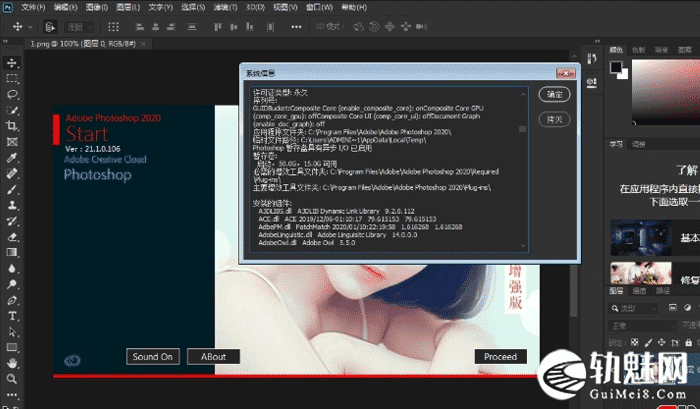Open the 图像(I) menu
Image resolution: width=700 pixels, height=409 pixels.
pyautogui.click(x=96, y=7)
